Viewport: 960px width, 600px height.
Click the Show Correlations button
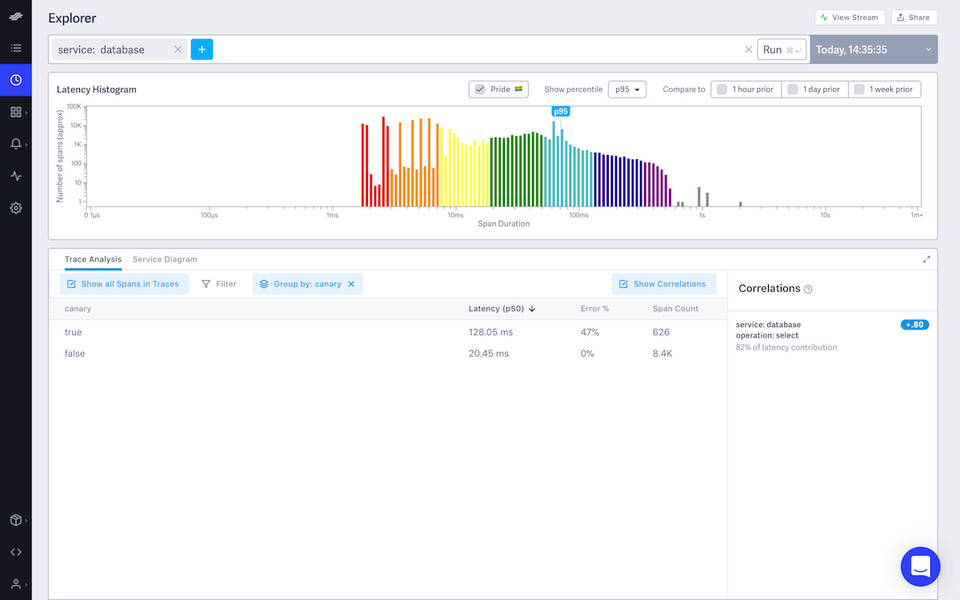(x=664, y=283)
